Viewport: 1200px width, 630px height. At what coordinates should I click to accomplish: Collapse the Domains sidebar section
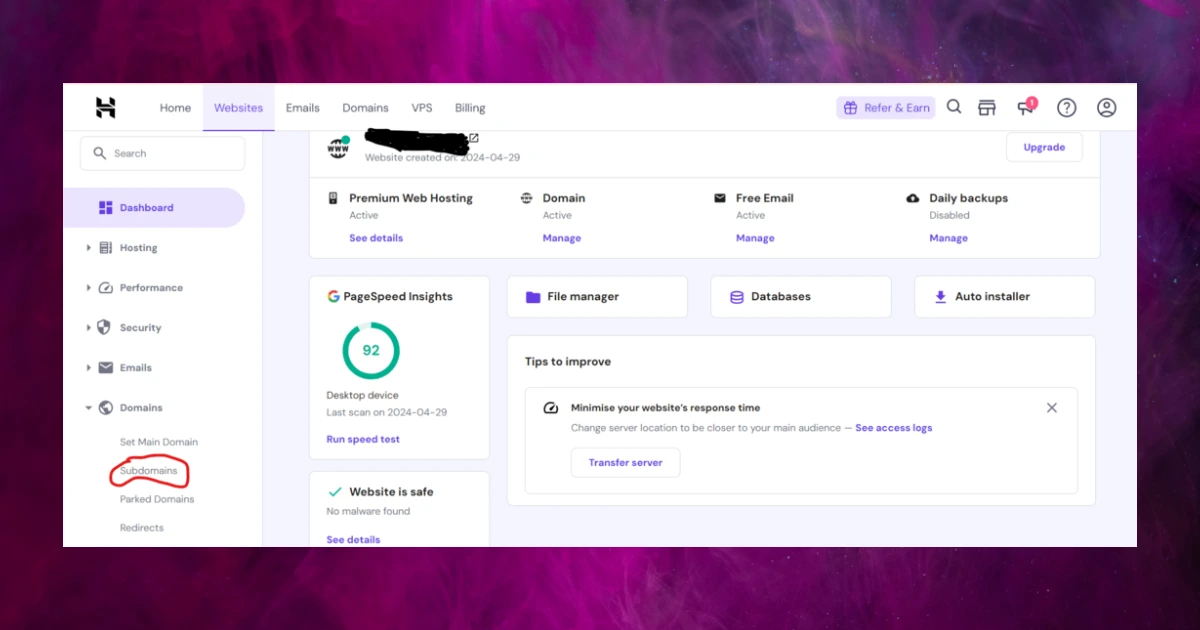click(140, 408)
